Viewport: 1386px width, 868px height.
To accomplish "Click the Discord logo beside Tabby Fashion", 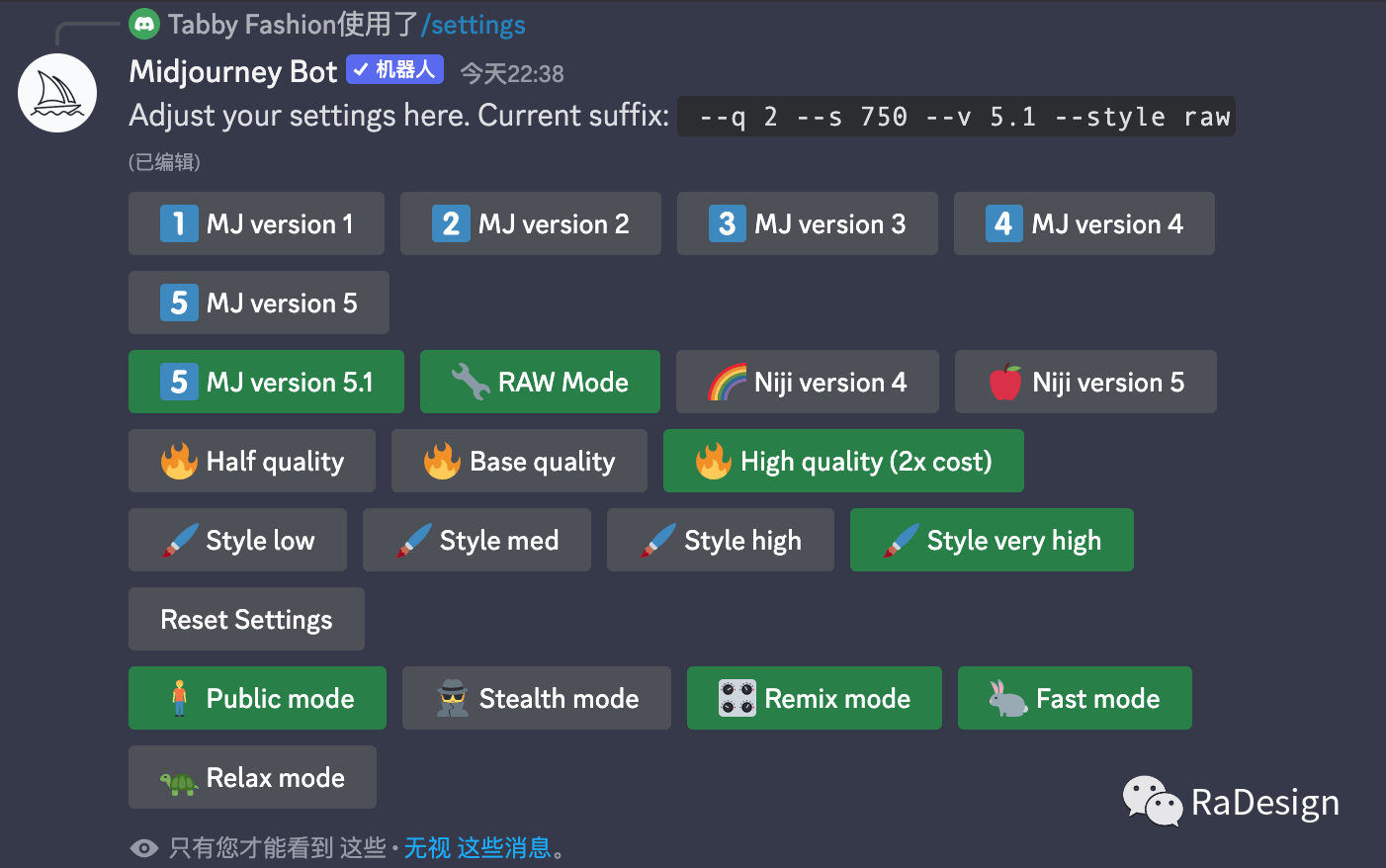I will pos(144,24).
